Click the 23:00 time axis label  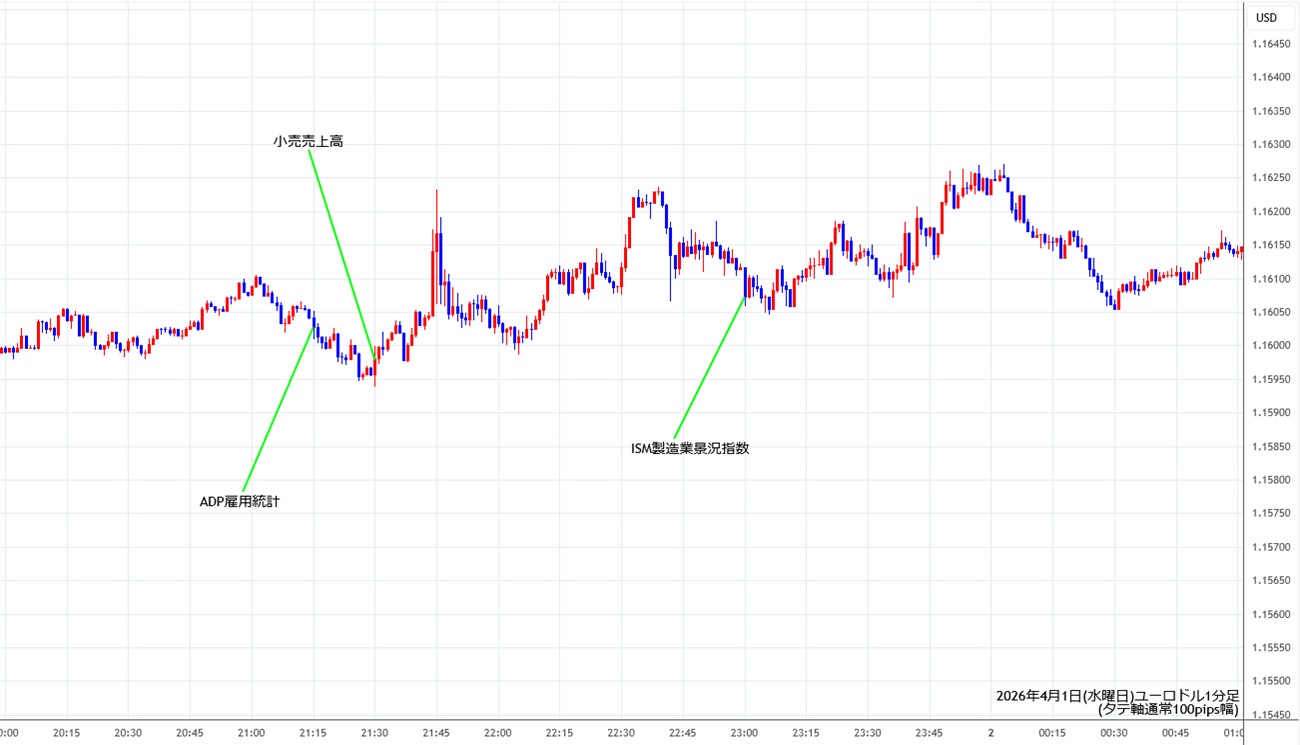pos(744,733)
